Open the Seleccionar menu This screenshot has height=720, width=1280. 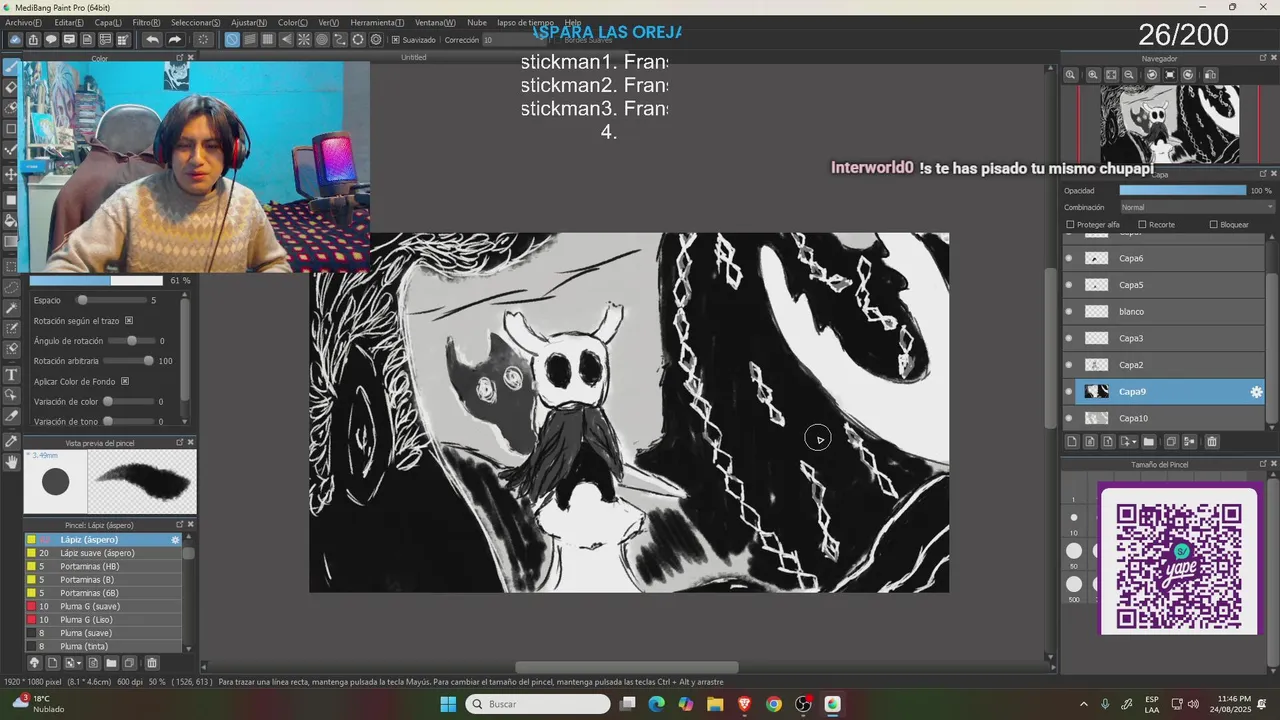pos(196,22)
